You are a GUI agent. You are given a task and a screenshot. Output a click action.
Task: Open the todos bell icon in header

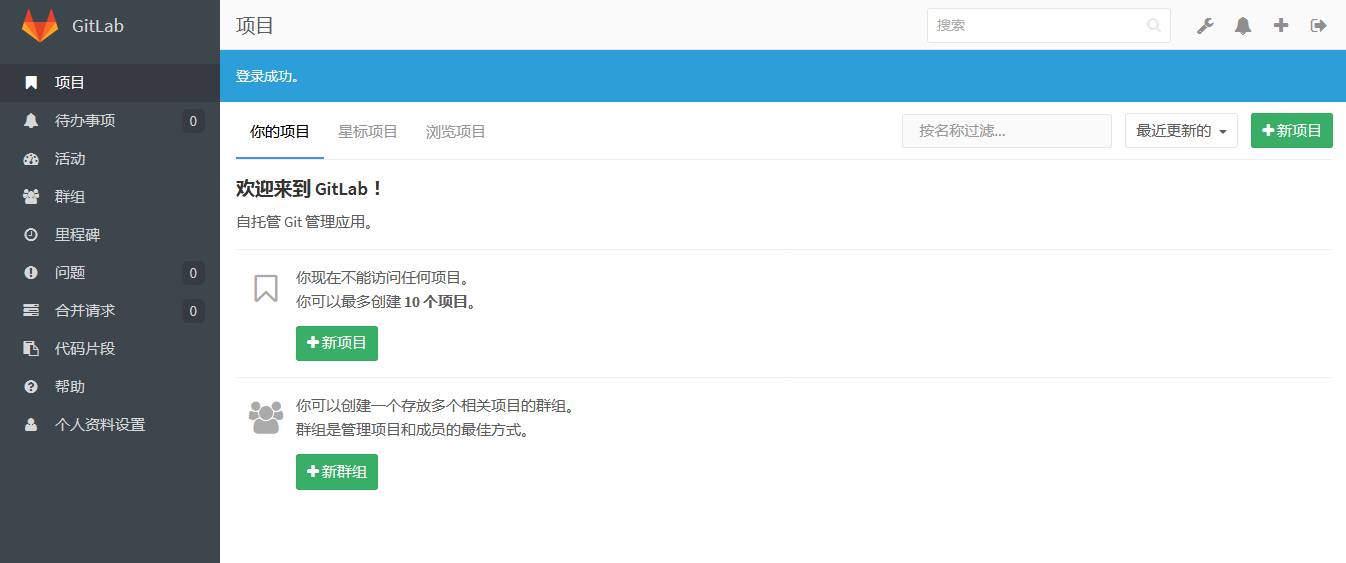pyautogui.click(x=1243, y=26)
